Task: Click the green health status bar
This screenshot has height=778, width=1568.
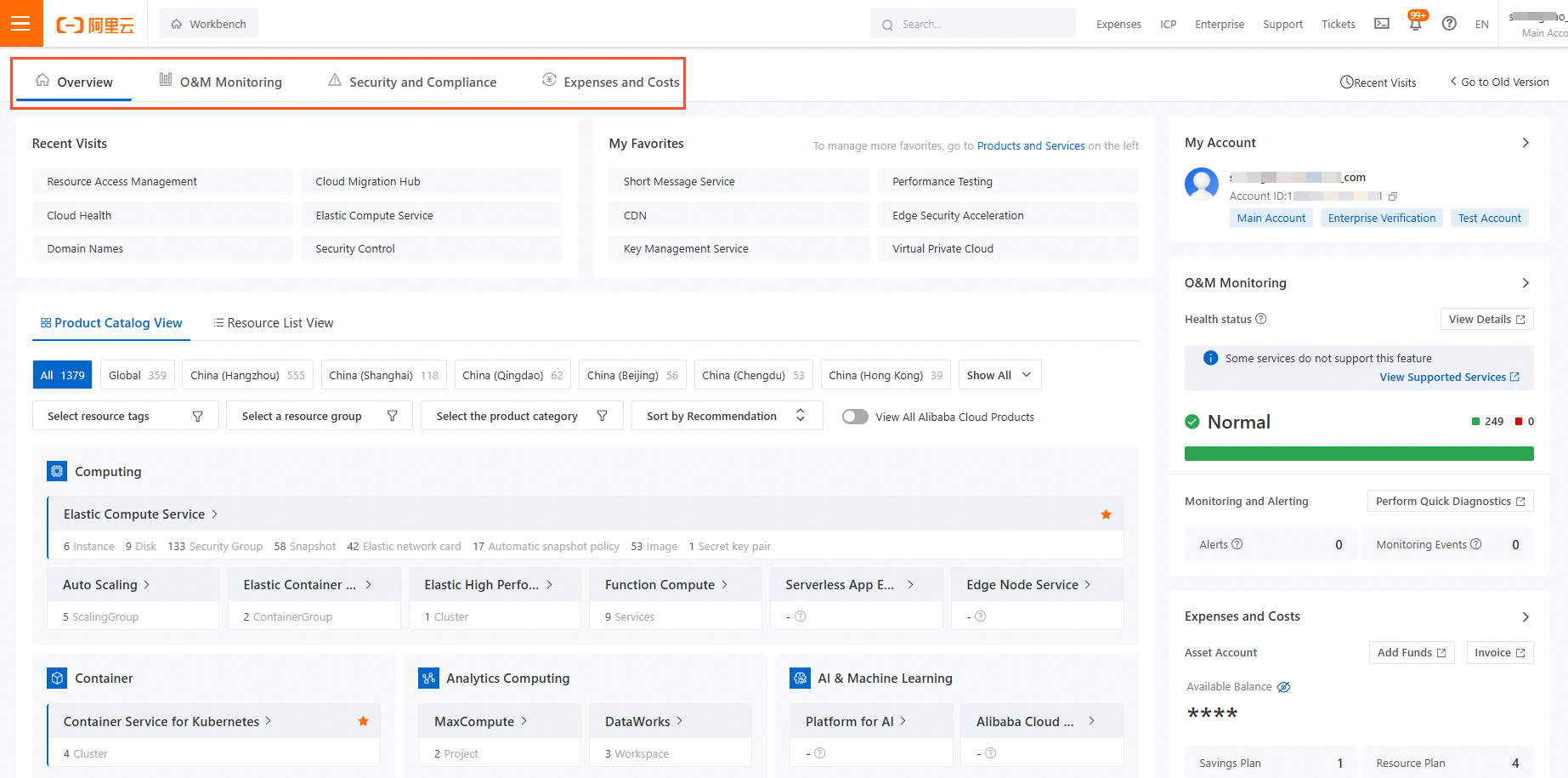Action: click(1359, 454)
